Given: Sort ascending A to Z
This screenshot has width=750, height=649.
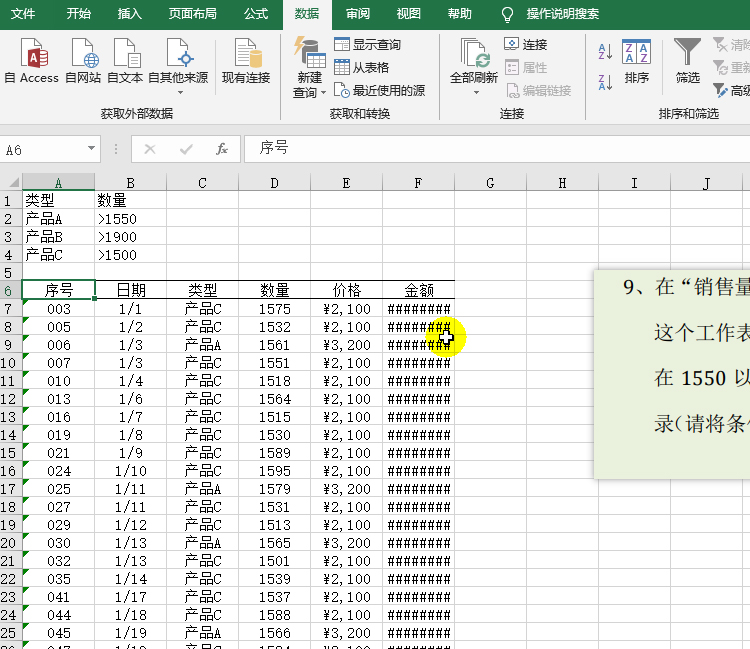Looking at the screenshot, I should coord(605,51).
